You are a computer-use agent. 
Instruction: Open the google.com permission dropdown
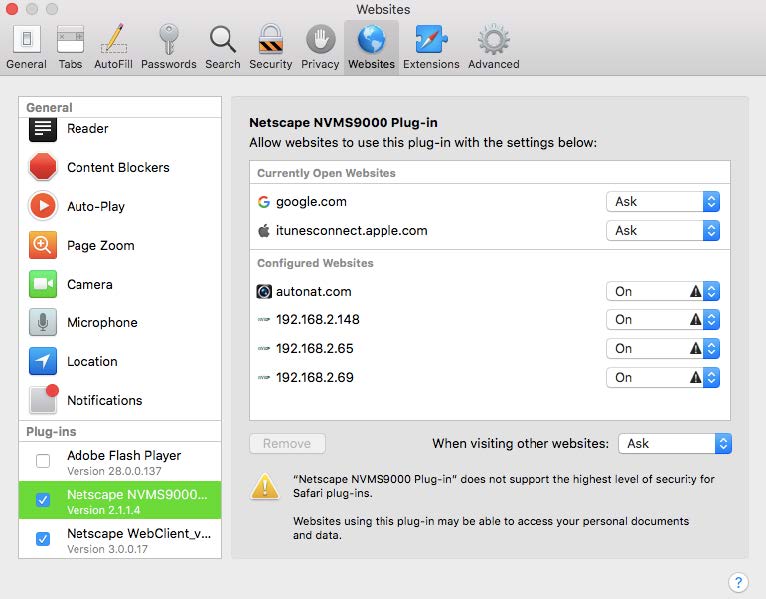tap(663, 201)
